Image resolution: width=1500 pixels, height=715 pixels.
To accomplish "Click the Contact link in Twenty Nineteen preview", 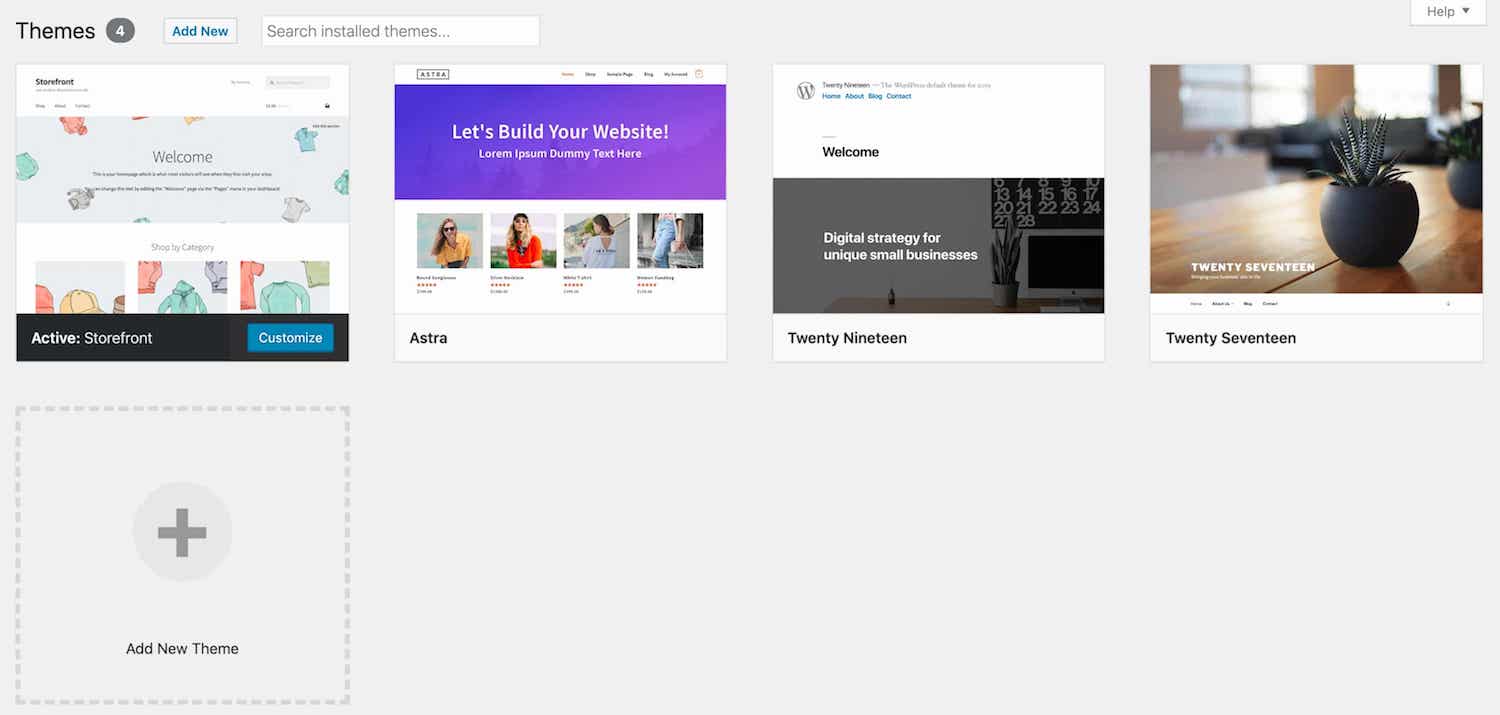I will pos(898,96).
